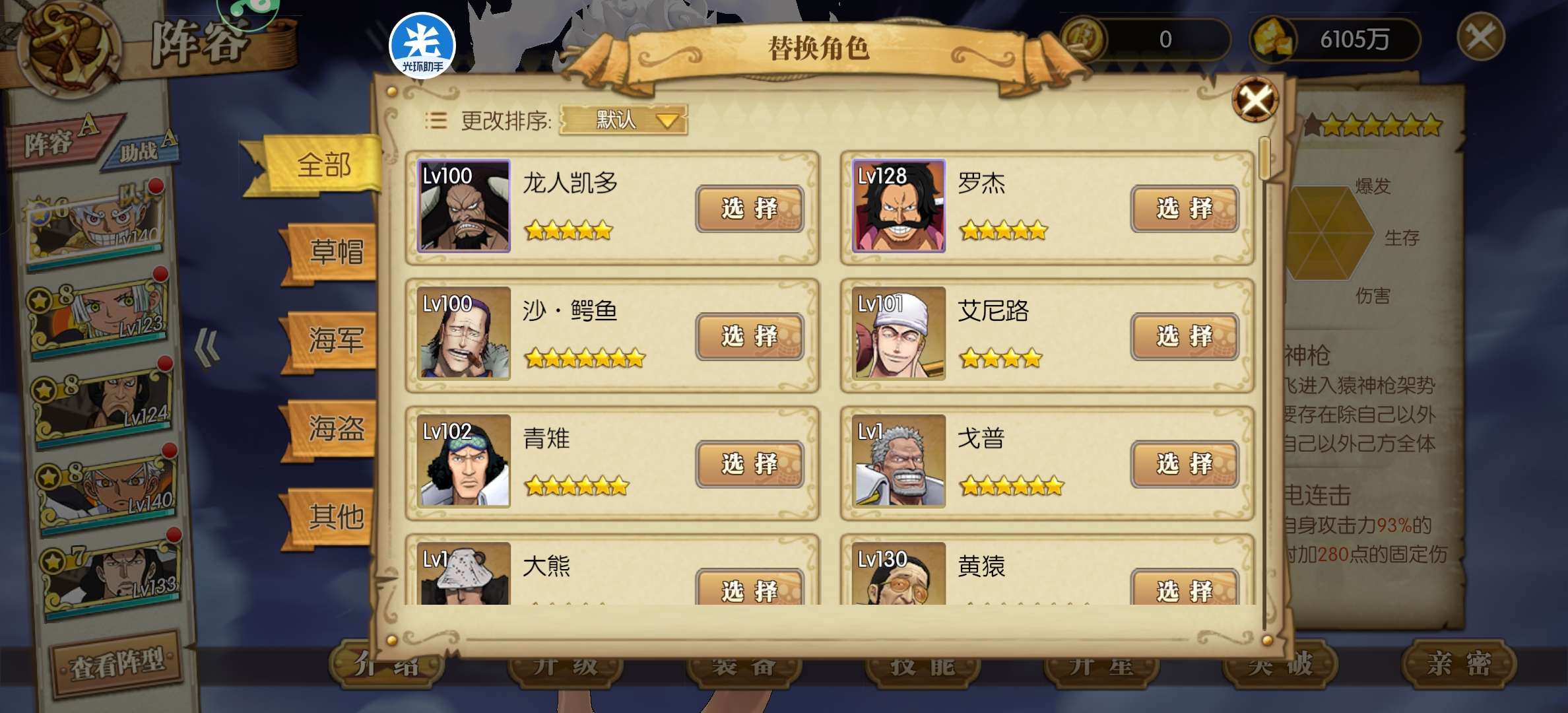Click 选择 next to 艾尼路

pos(1185,337)
